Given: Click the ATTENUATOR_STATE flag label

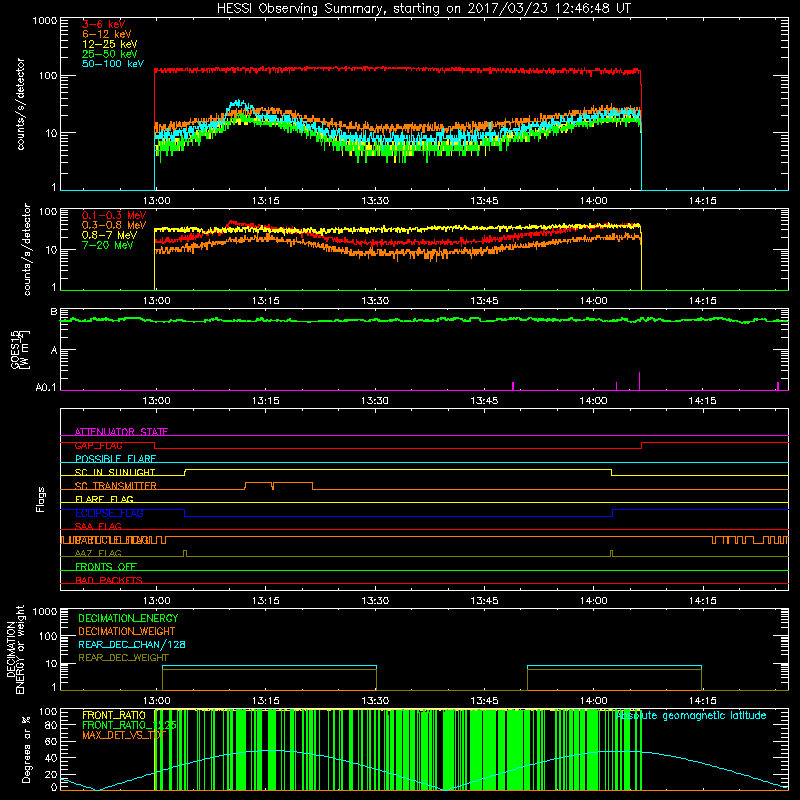Looking at the screenshot, I should [121, 432].
